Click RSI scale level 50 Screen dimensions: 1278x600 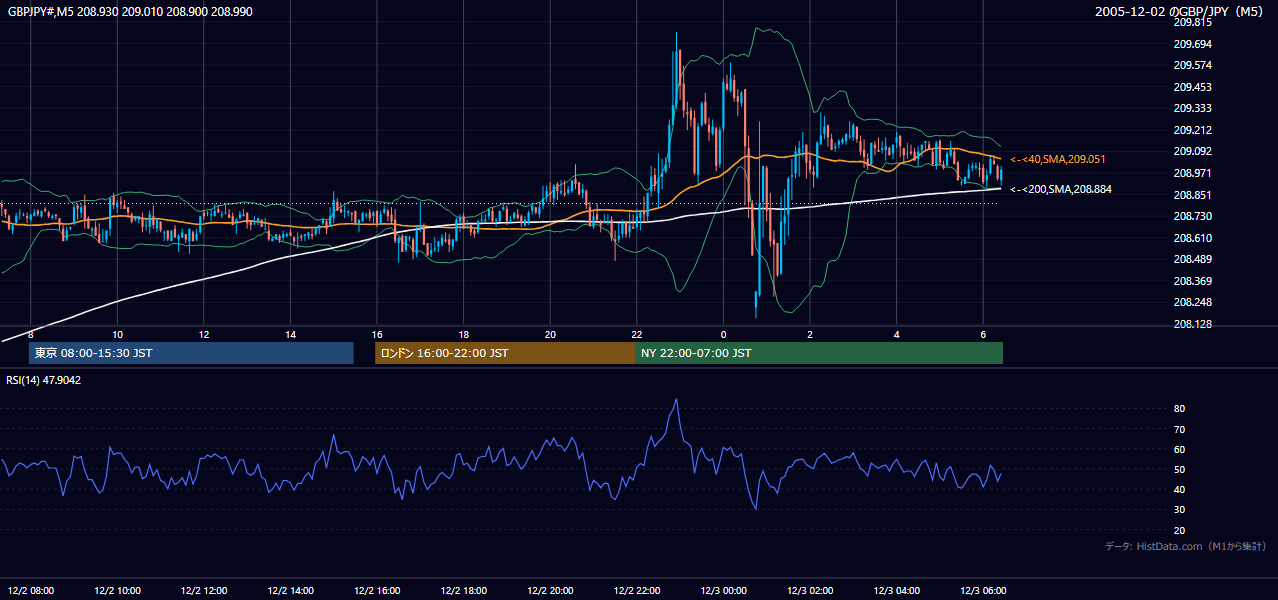click(1180, 469)
